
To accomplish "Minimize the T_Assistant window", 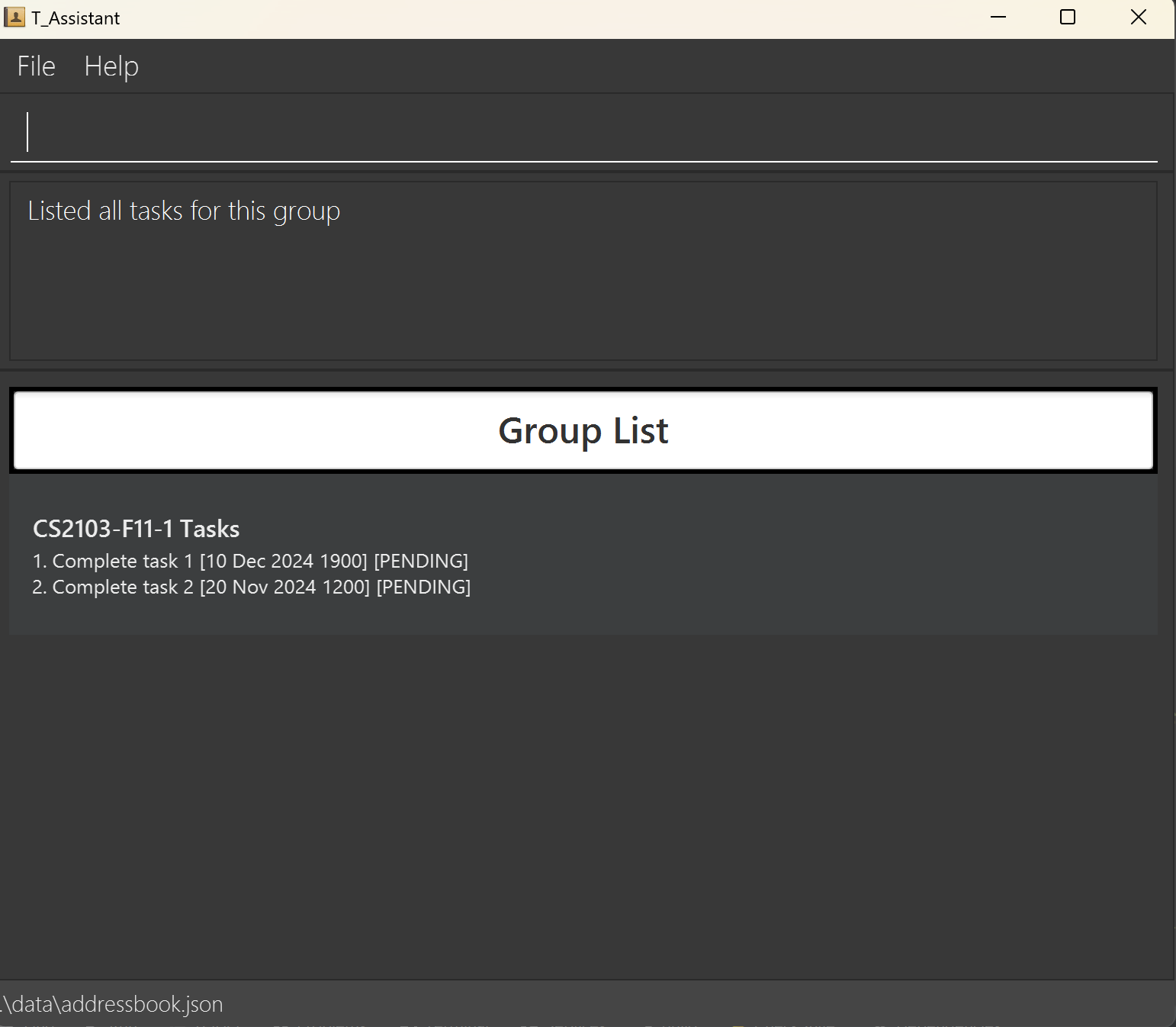I will click(998, 18).
